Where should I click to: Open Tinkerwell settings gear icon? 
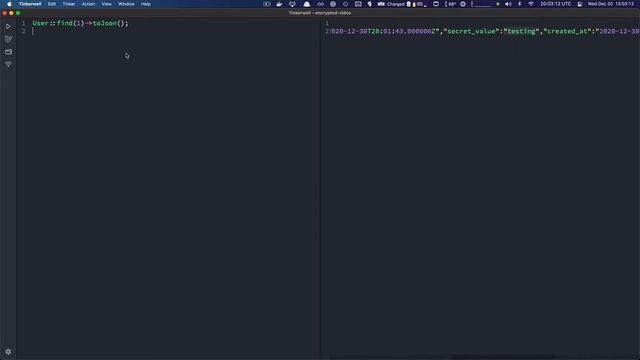(8, 351)
